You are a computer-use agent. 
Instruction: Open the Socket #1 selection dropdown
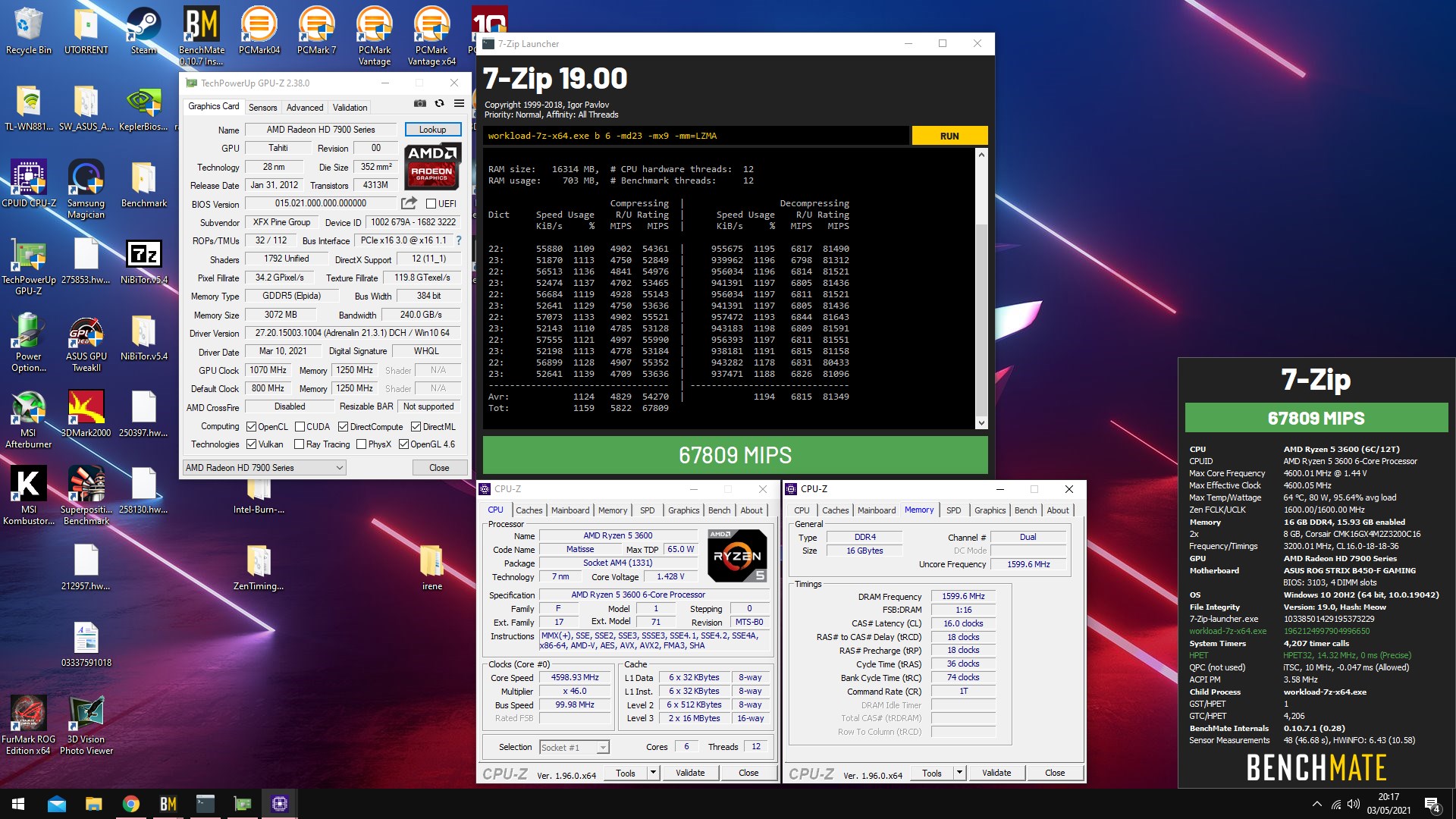574,748
